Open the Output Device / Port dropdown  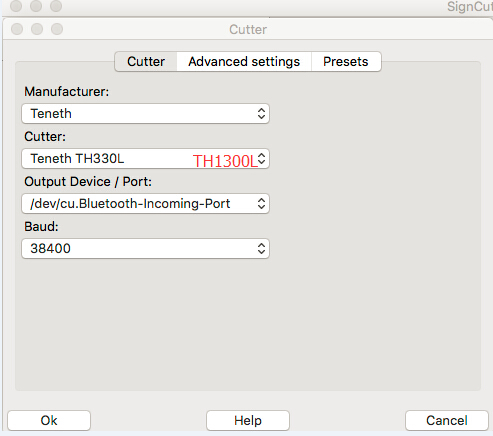coord(145,204)
